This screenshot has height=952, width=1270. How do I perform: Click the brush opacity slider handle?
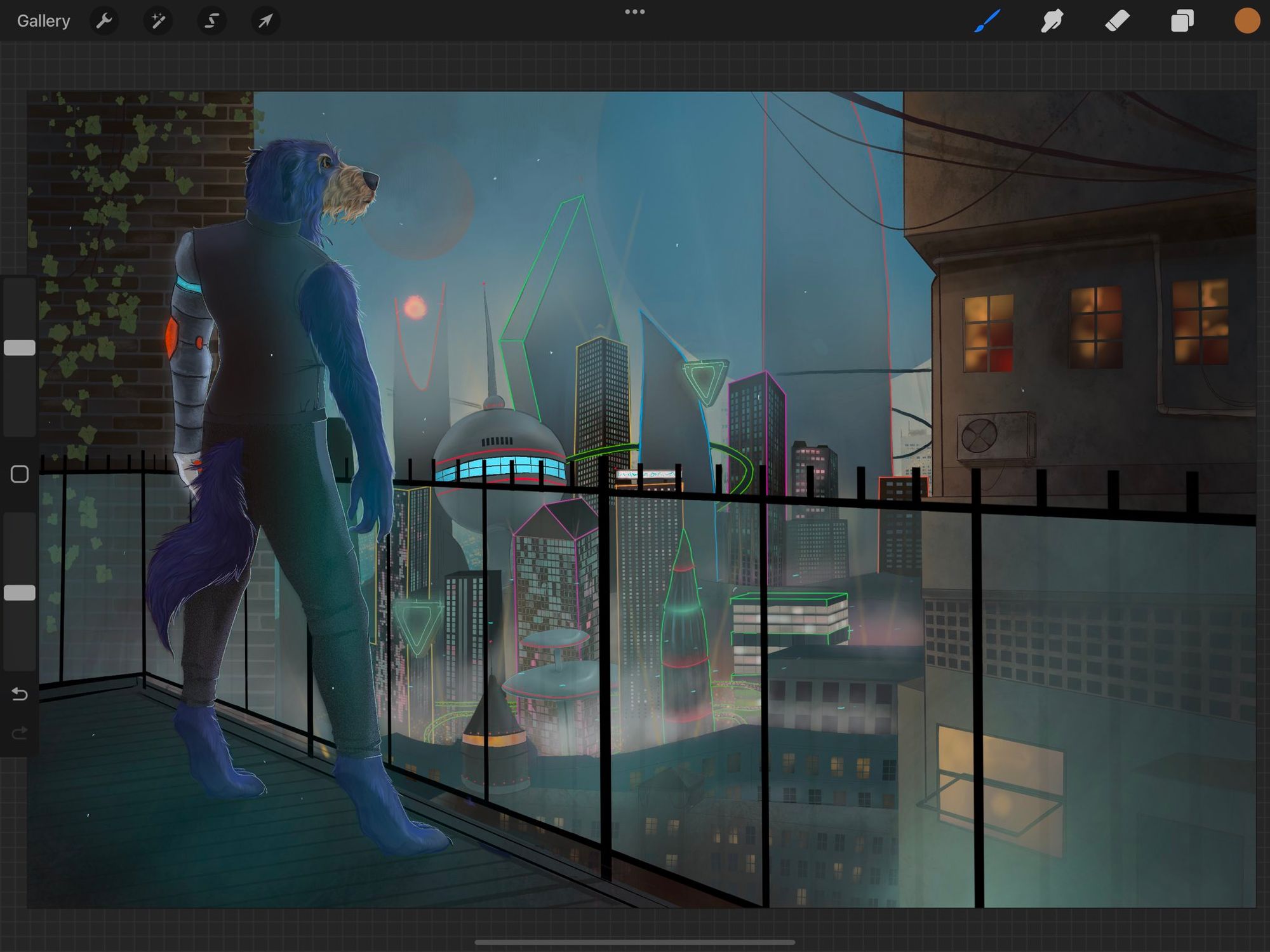pyautogui.click(x=20, y=593)
